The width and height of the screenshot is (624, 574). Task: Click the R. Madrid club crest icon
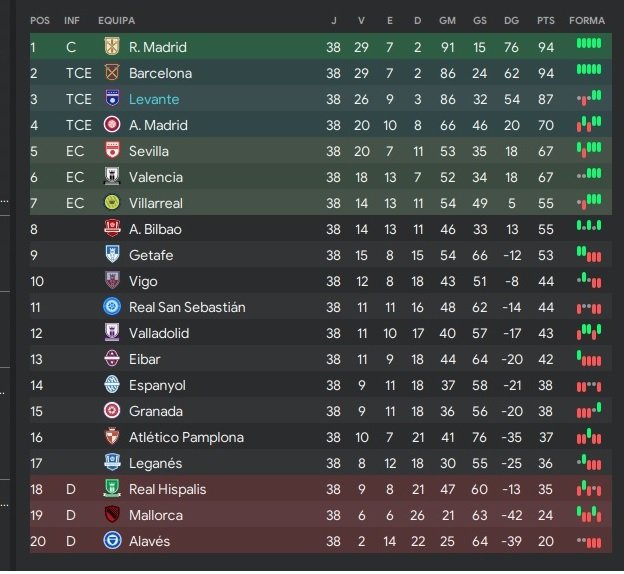(112, 47)
